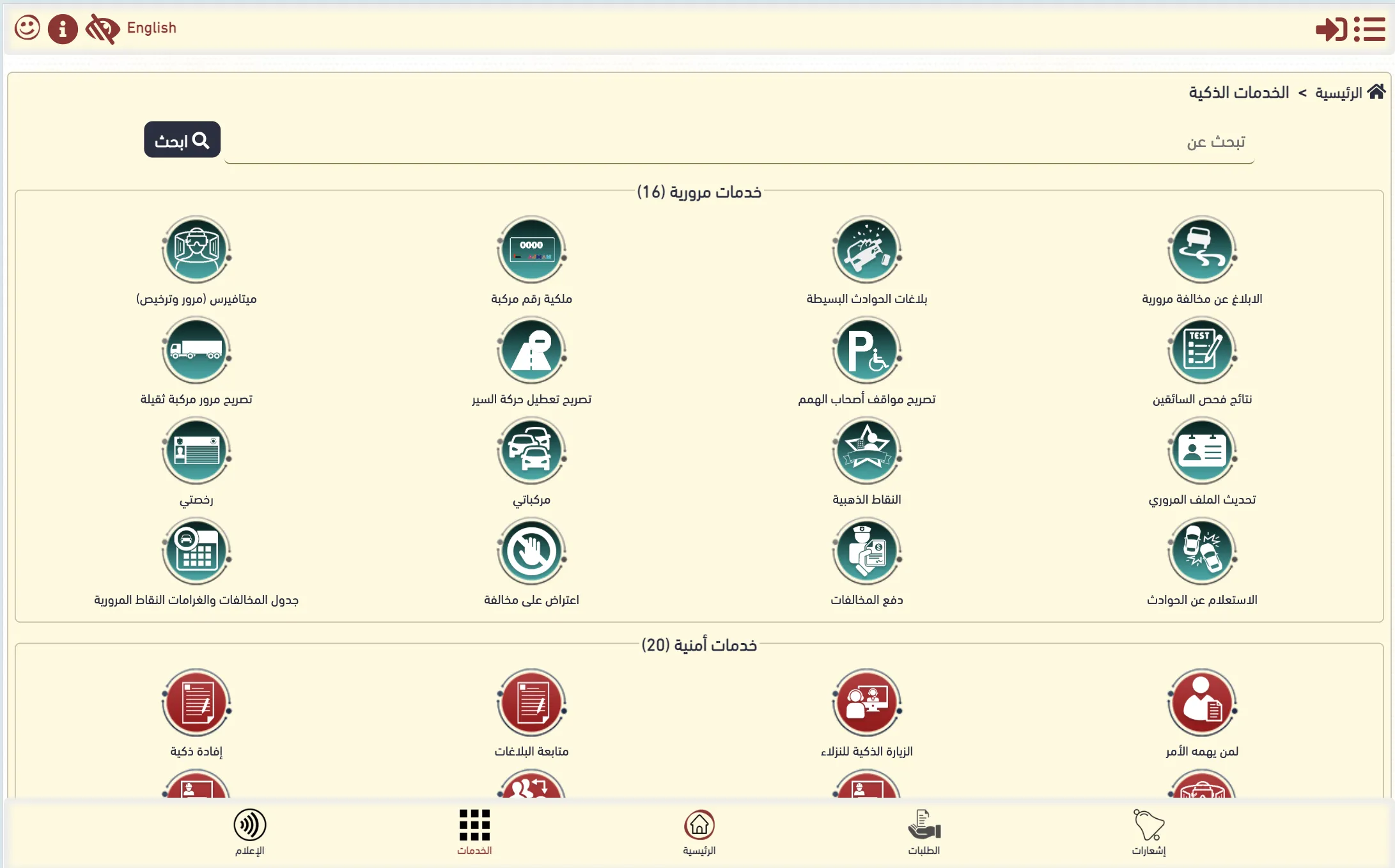Click the login arrow icon

pyautogui.click(x=1331, y=29)
